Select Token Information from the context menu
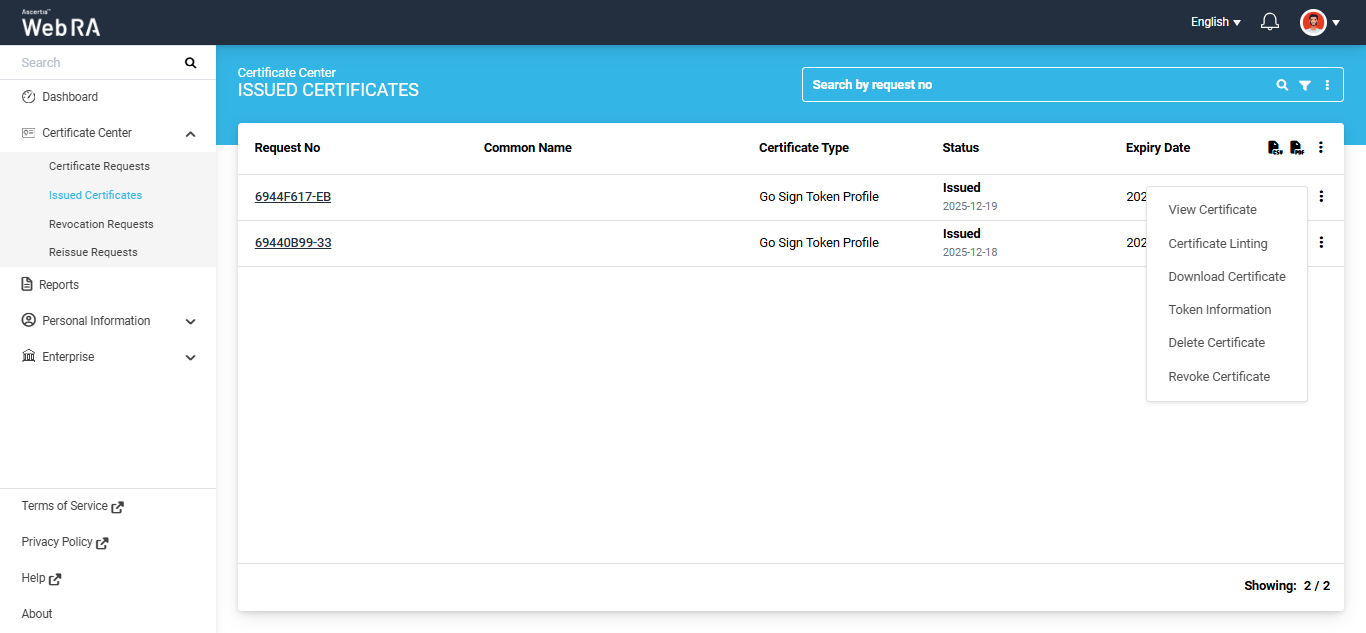Viewport: 1366px width, 633px height. click(x=1220, y=310)
